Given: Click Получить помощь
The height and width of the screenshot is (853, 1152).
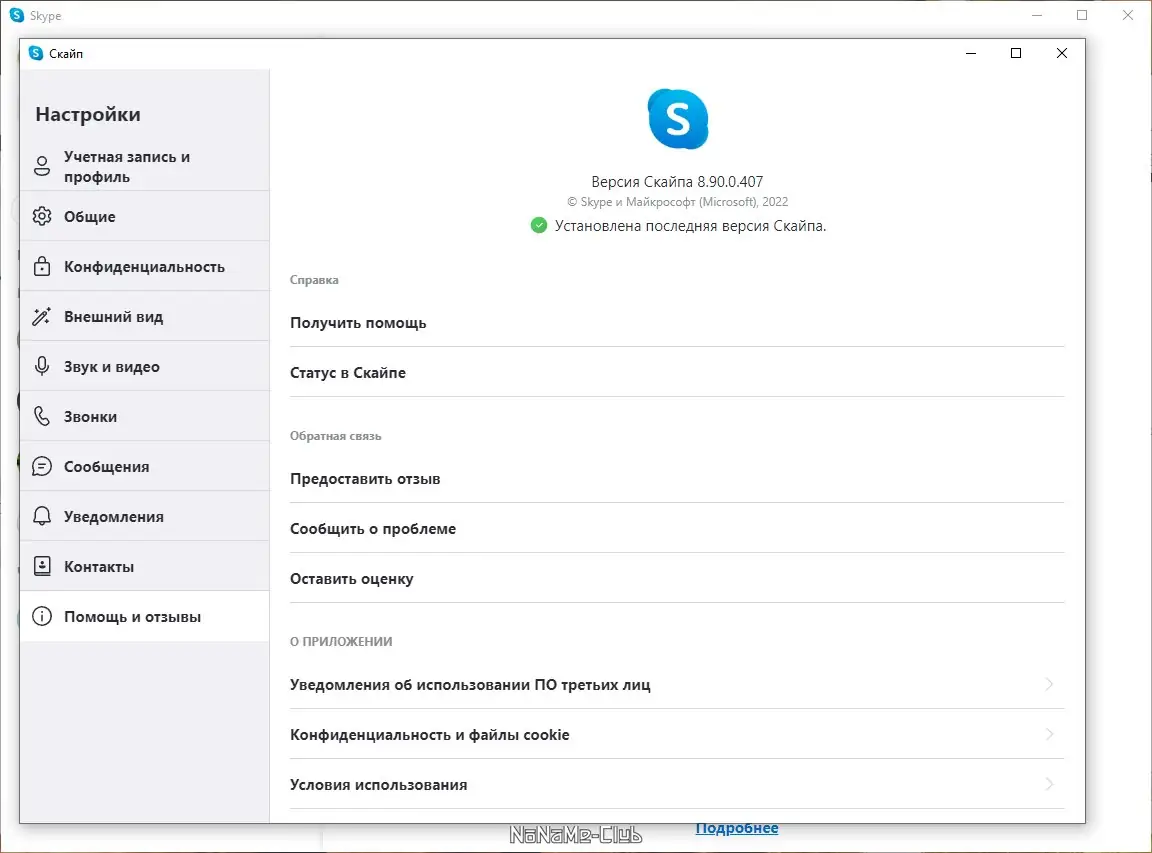Looking at the screenshot, I should (x=677, y=323).
